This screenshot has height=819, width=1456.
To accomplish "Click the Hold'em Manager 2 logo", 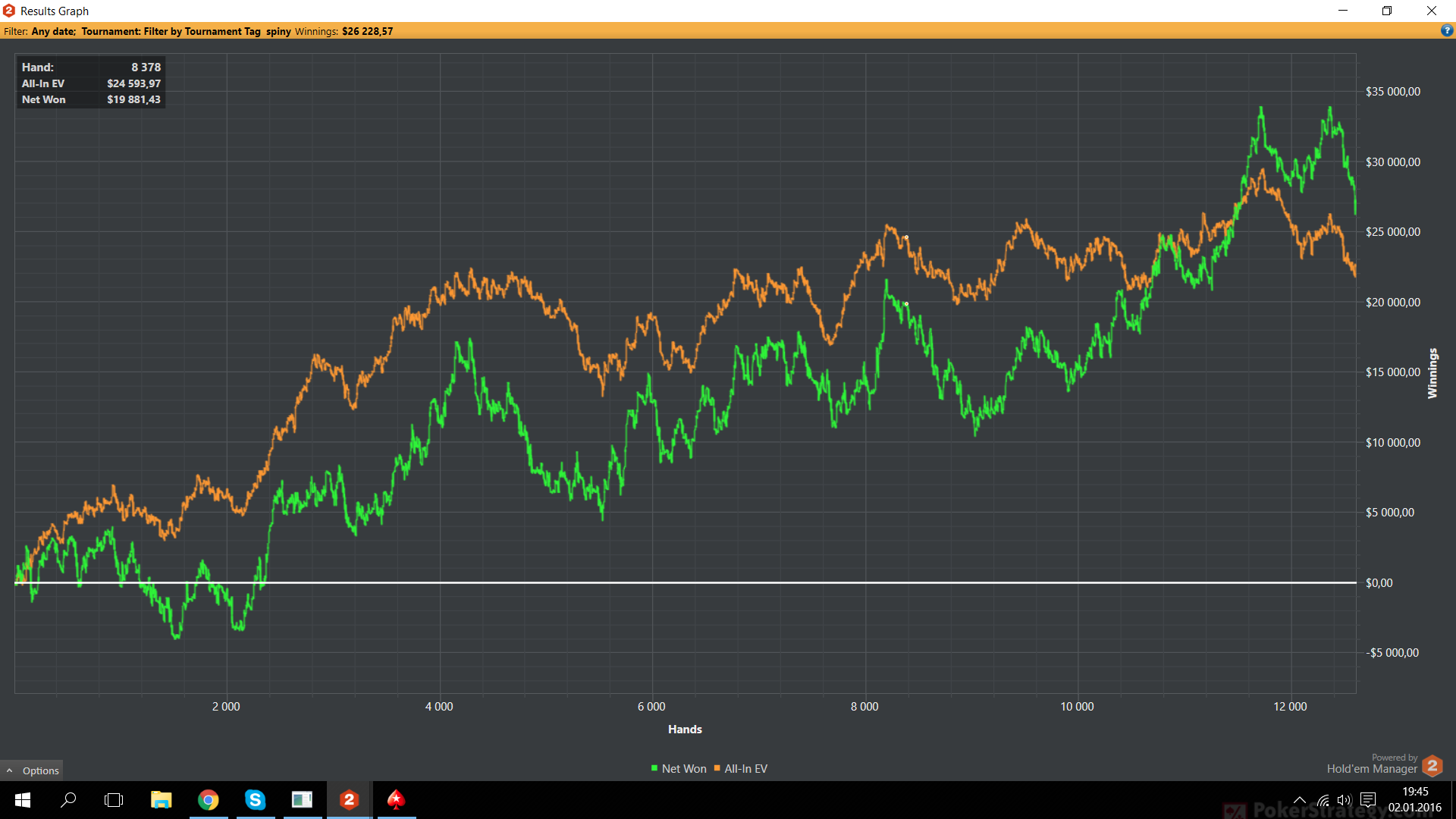I will coord(1432,765).
